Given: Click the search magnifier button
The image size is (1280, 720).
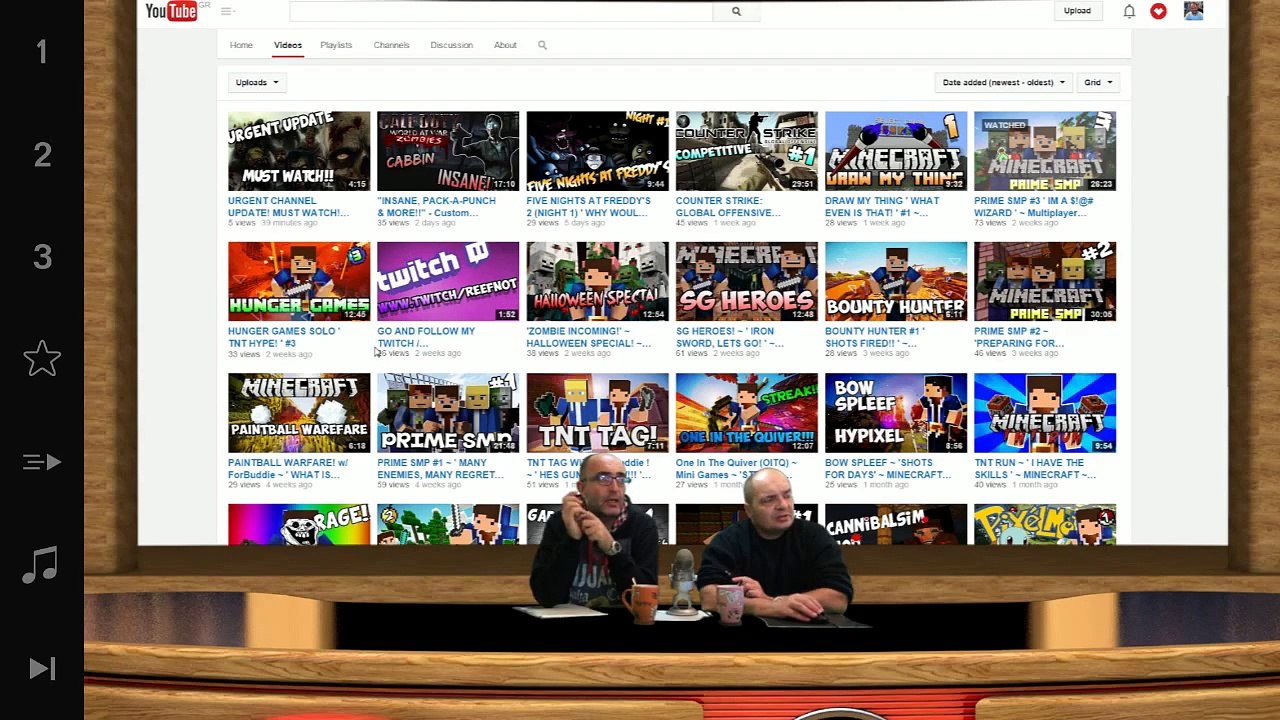Looking at the screenshot, I should [x=736, y=11].
